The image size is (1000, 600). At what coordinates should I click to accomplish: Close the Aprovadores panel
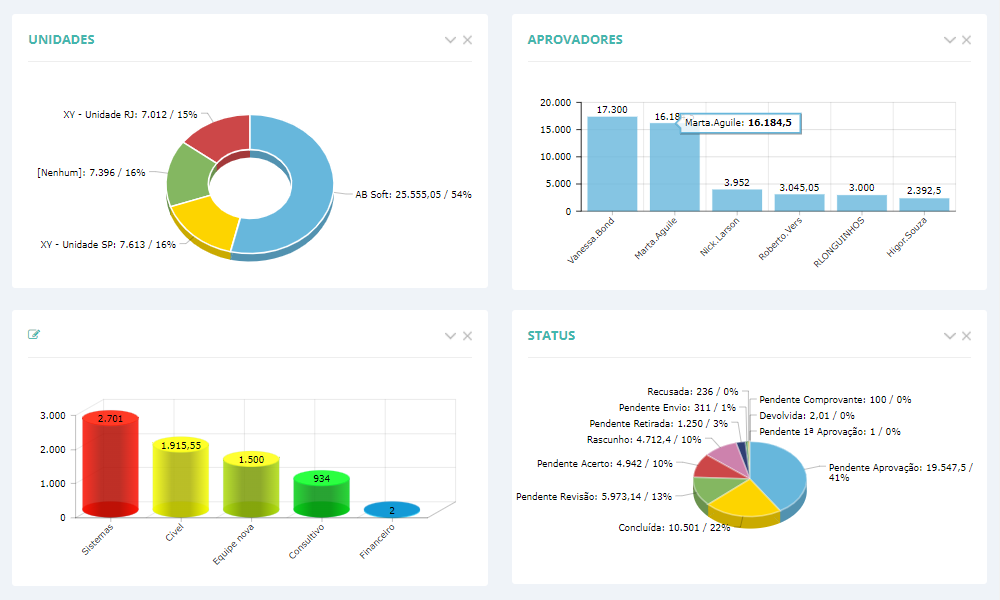tap(966, 40)
